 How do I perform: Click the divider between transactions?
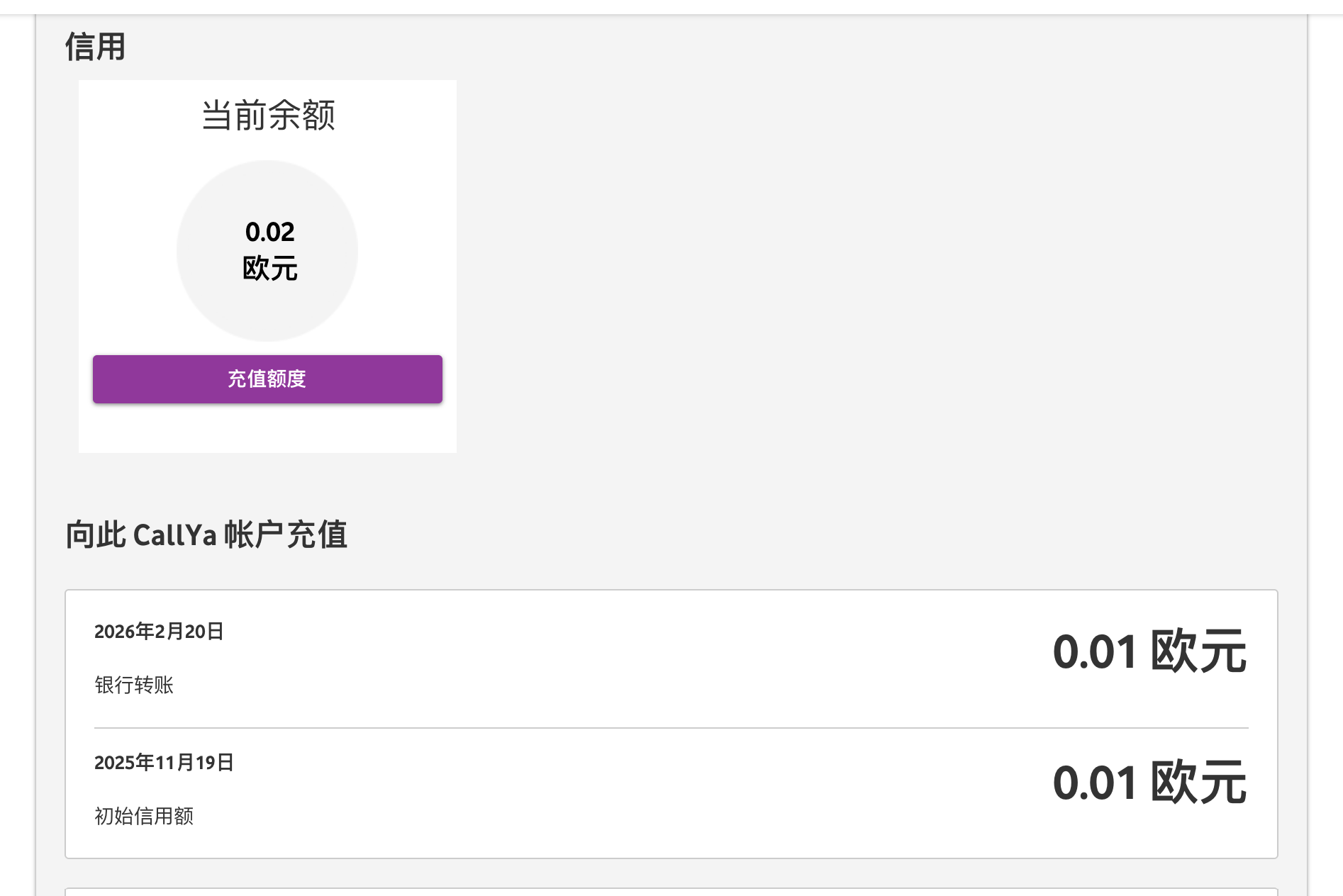(670, 728)
